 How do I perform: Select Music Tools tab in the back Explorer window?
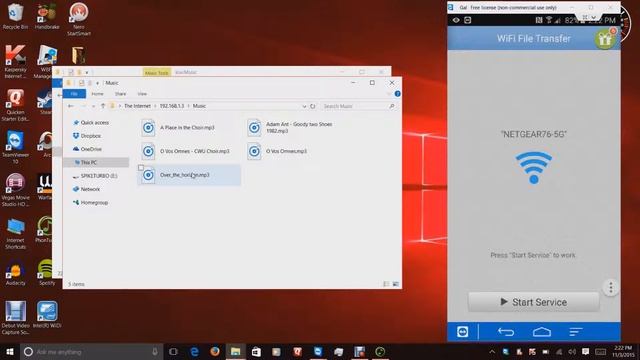[157, 72]
